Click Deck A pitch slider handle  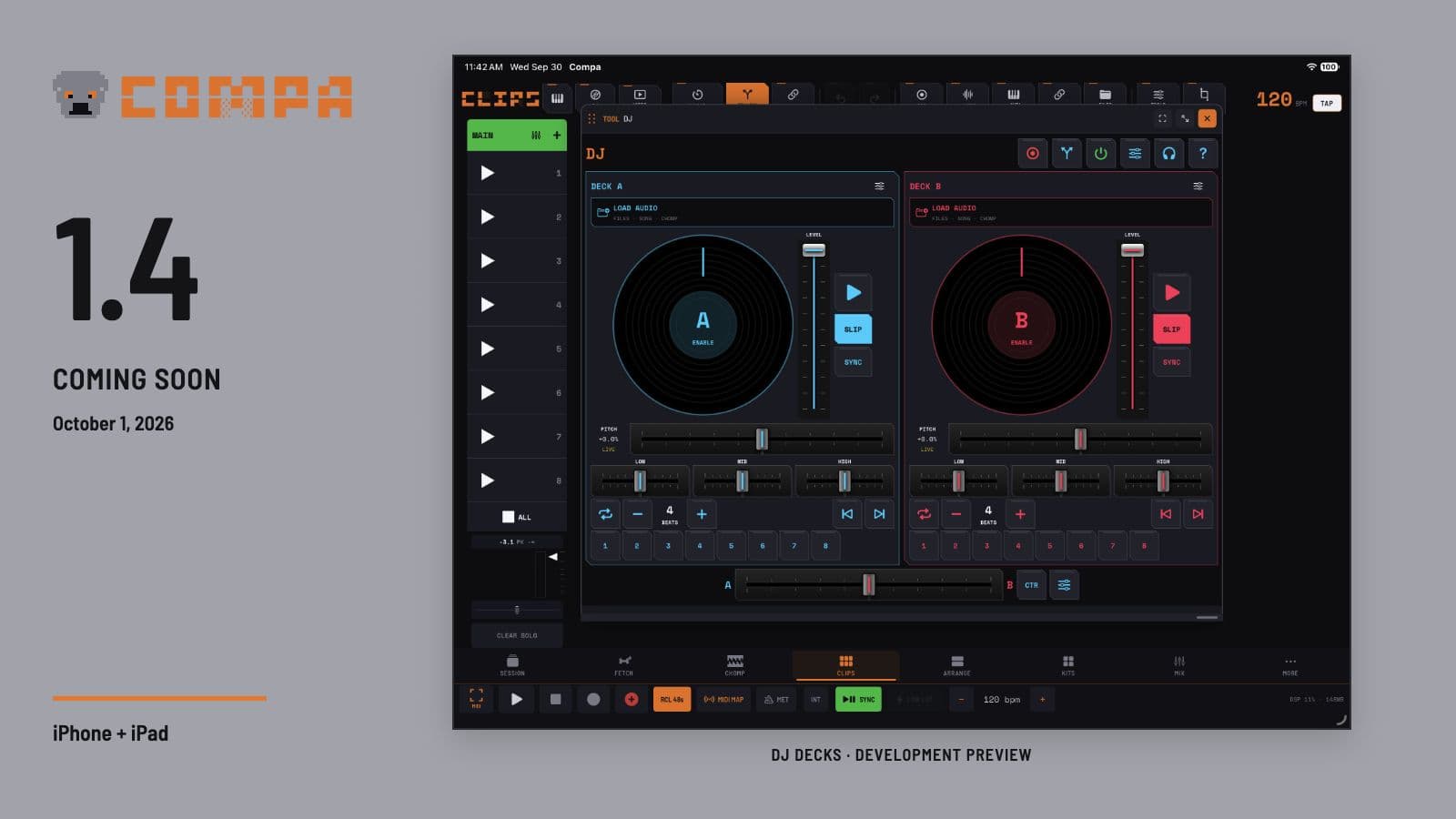[762, 440]
